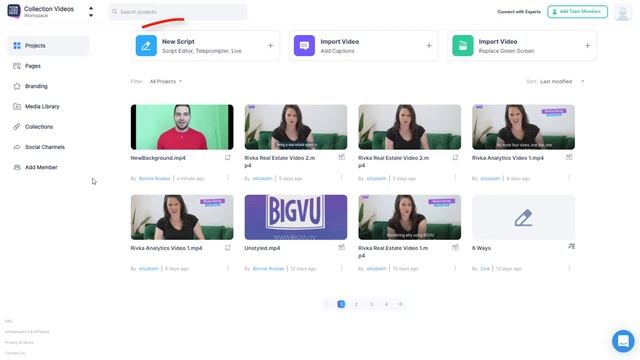Screen dimensions: 640x360
Task: Go to page 1 in pagination
Action: click(341, 304)
